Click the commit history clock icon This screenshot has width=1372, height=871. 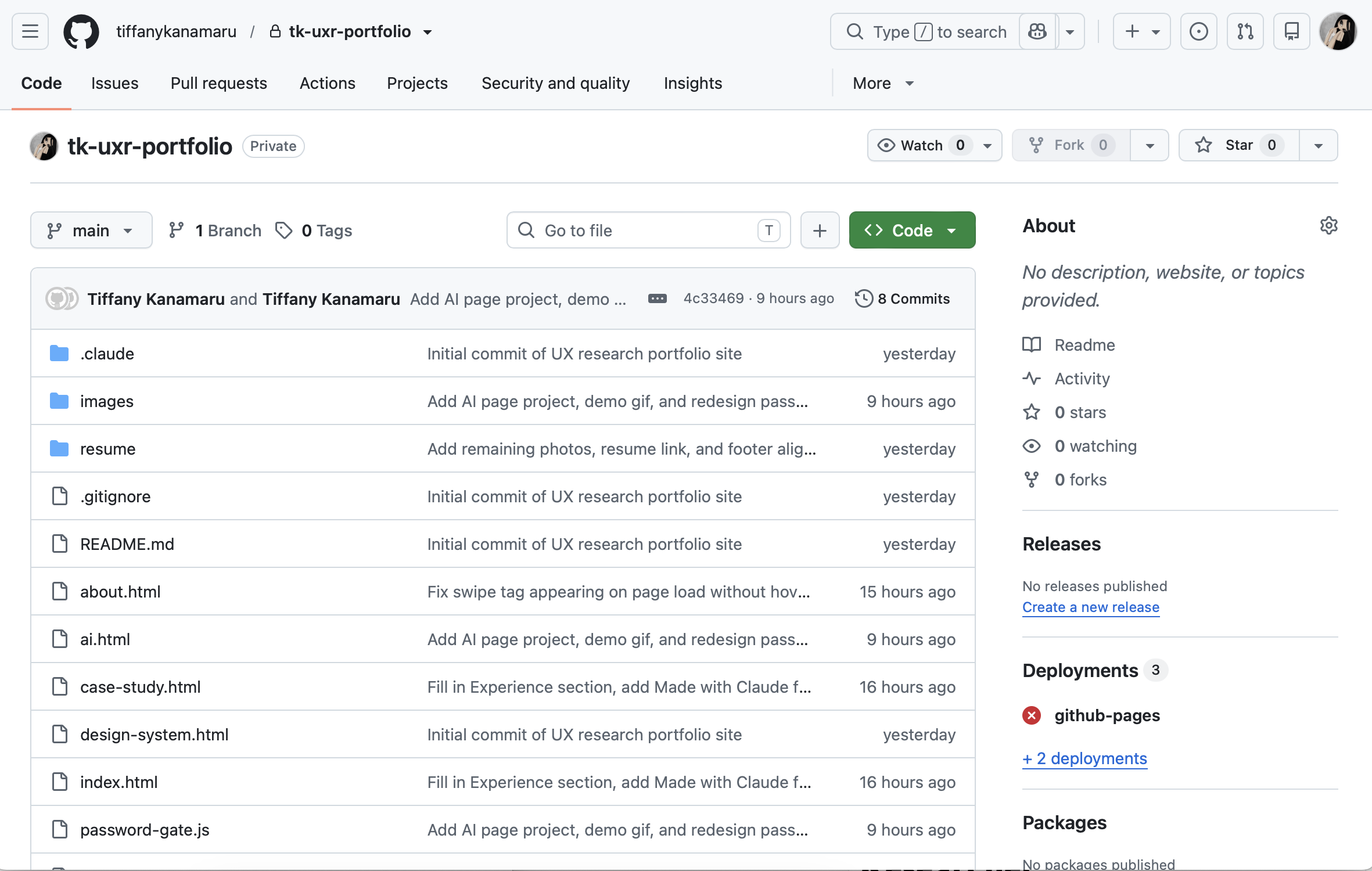pyautogui.click(x=864, y=298)
